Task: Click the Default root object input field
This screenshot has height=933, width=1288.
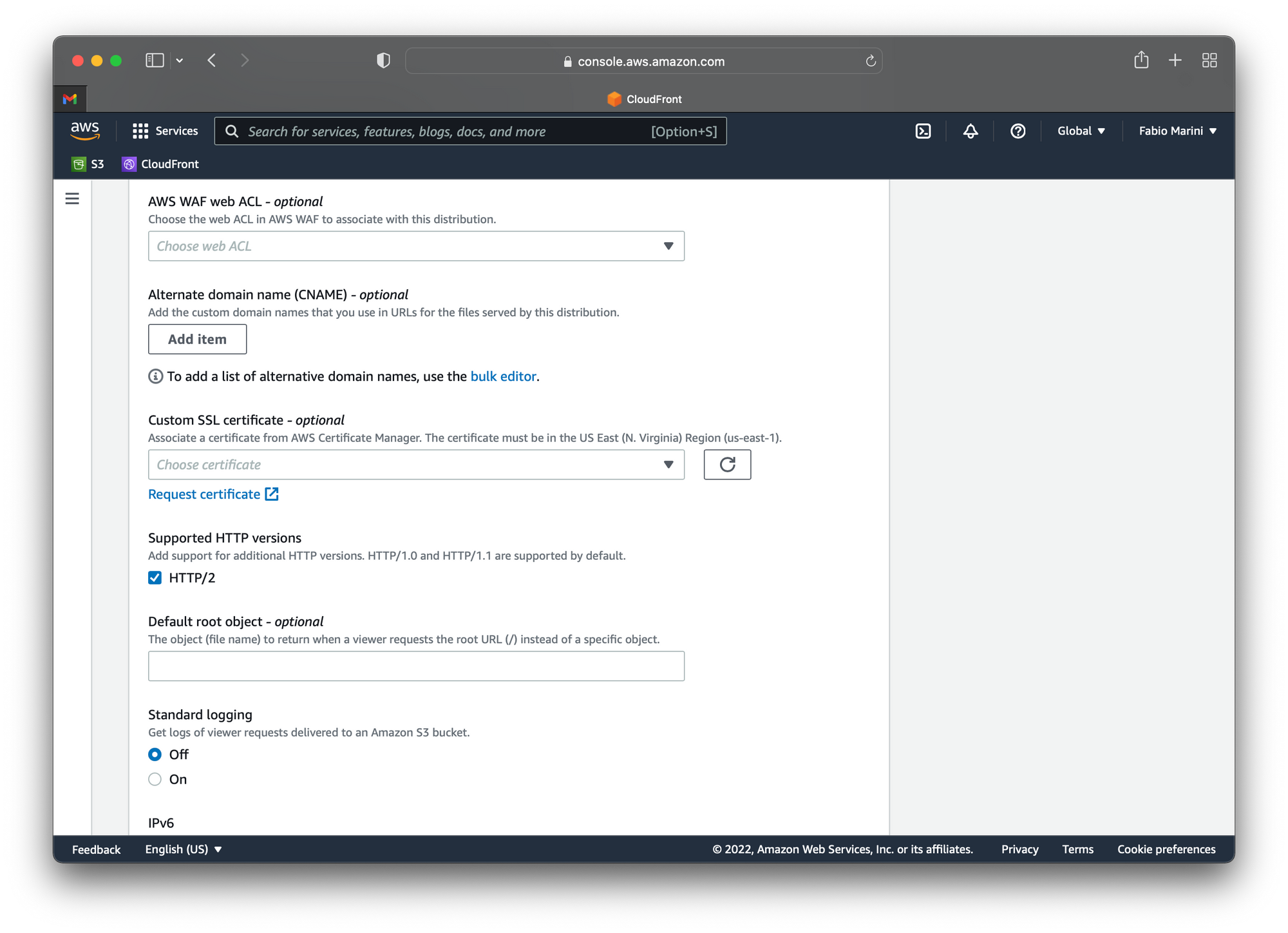Action: tap(416, 666)
